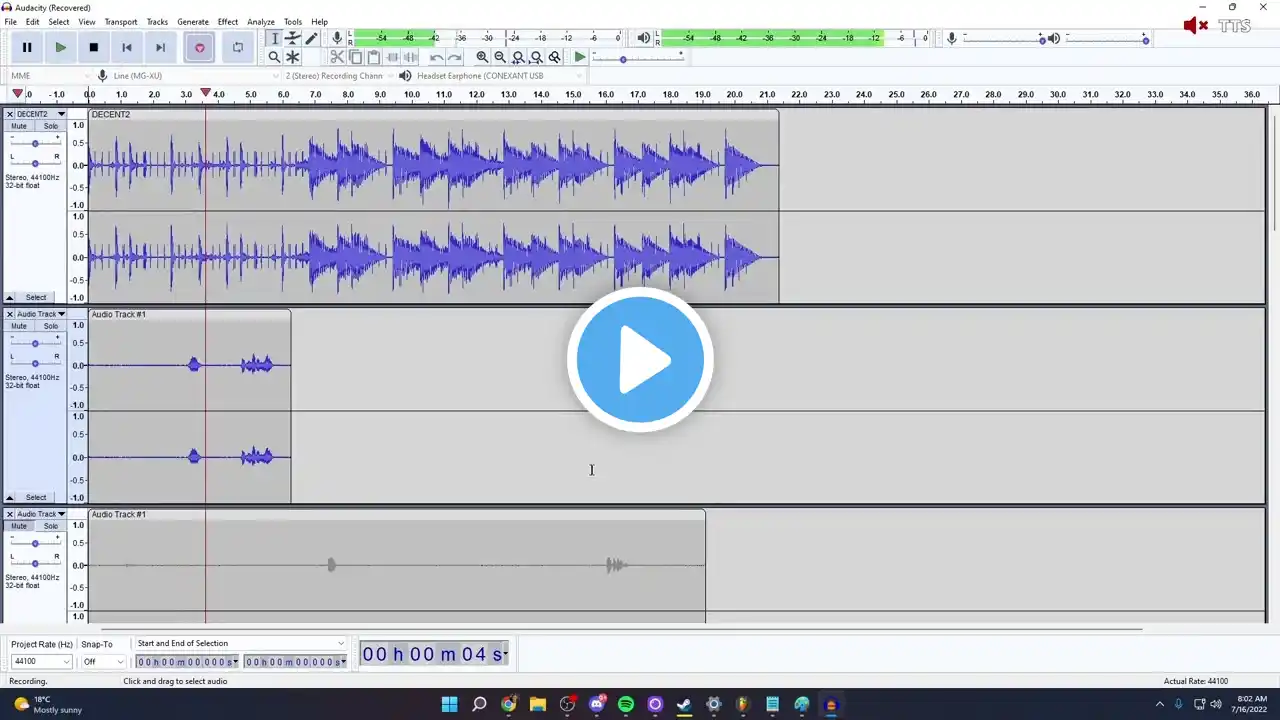The width and height of the screenshot is (1280, 720).
Task: Open the Line (MG-XU) recording device dropdown
Action: (195, 76)
